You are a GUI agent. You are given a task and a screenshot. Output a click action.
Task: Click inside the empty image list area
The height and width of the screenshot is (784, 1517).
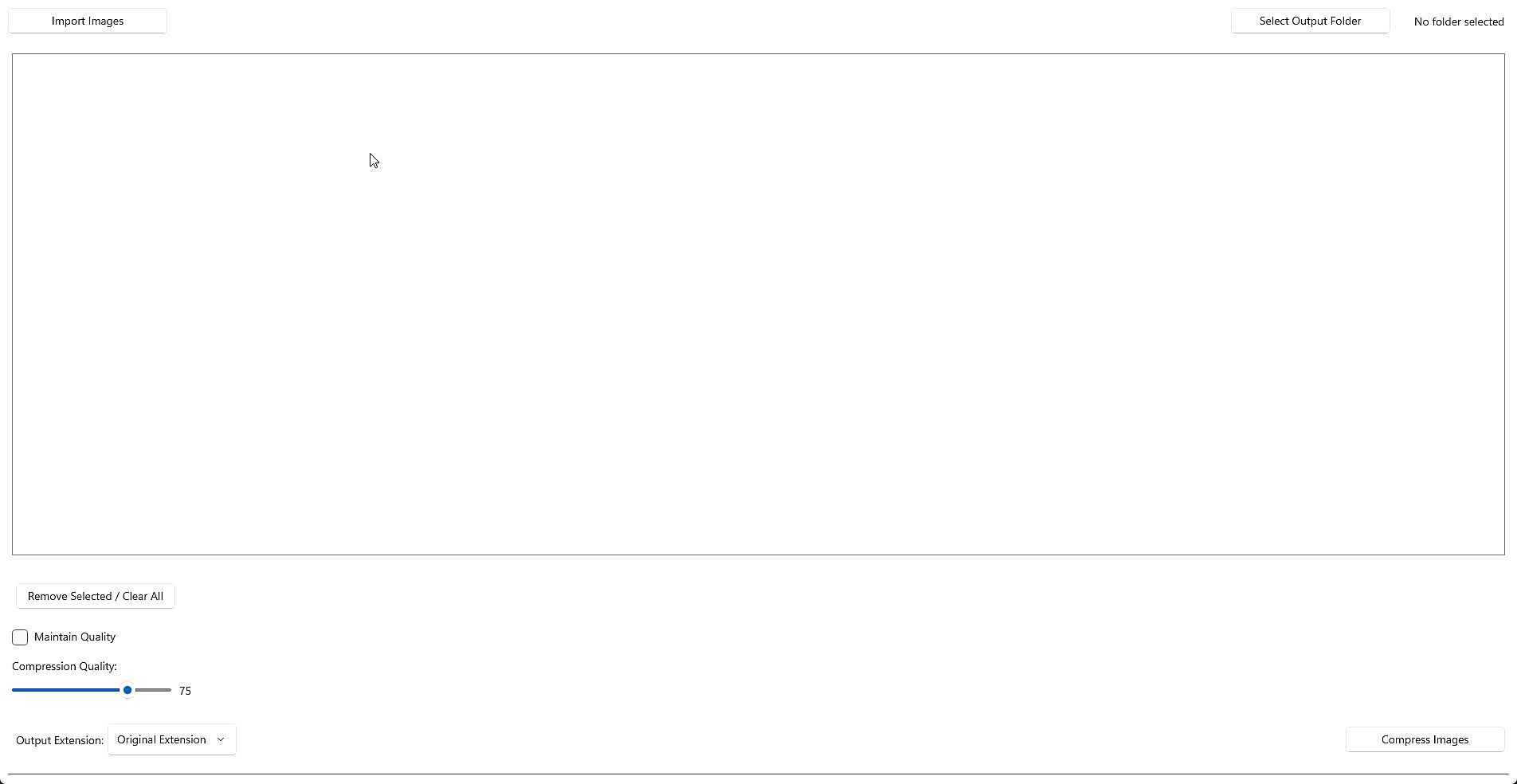(757, 303)
